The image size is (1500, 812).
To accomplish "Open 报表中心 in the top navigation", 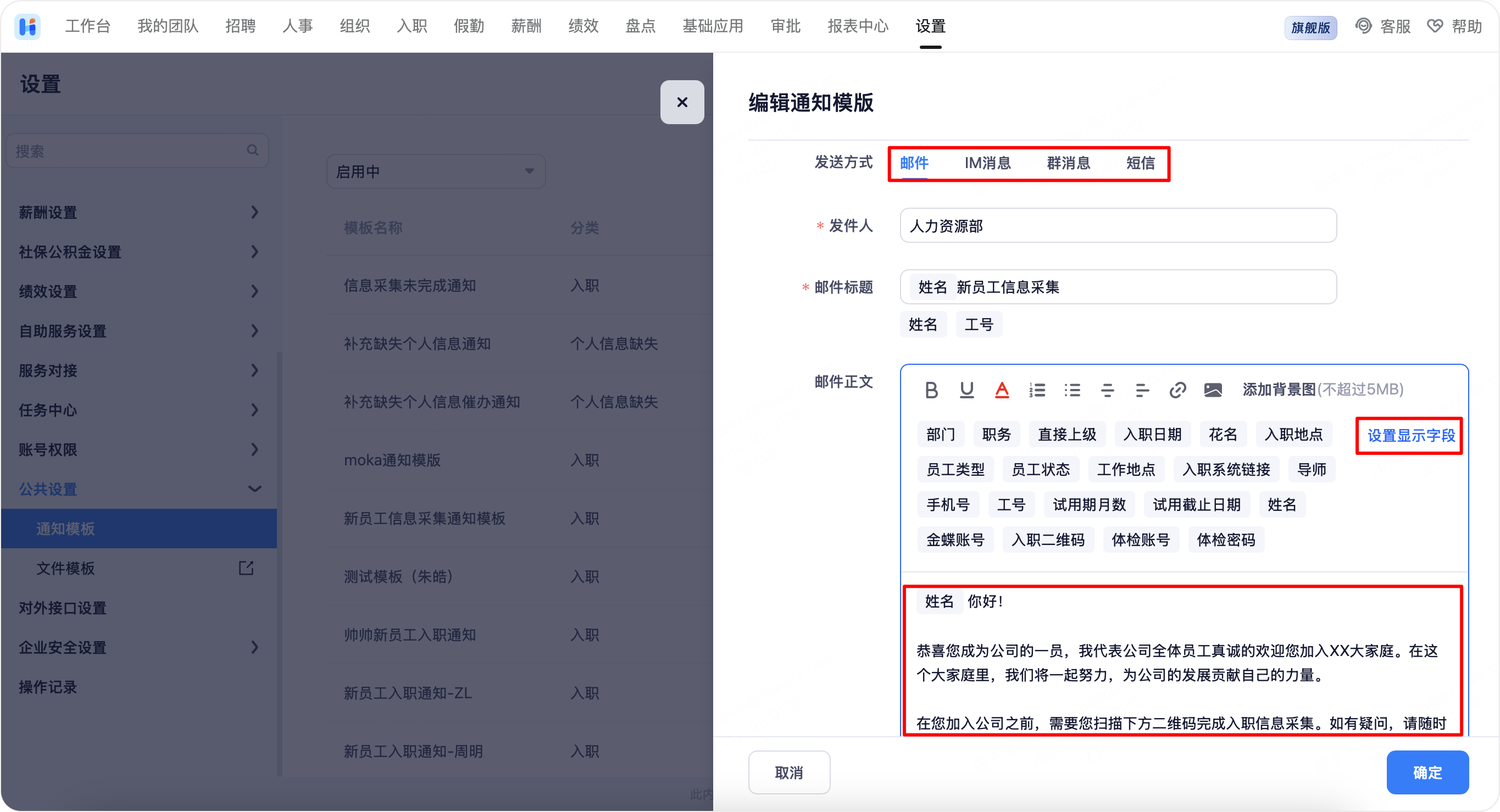I will [858, 26].
